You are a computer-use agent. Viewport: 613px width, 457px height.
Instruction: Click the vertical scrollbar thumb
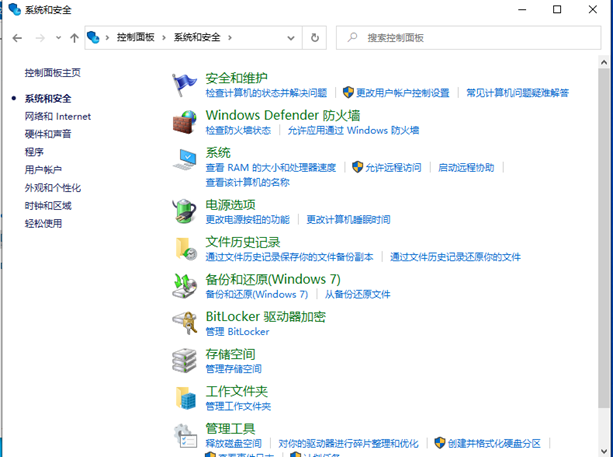click(603, 239)
